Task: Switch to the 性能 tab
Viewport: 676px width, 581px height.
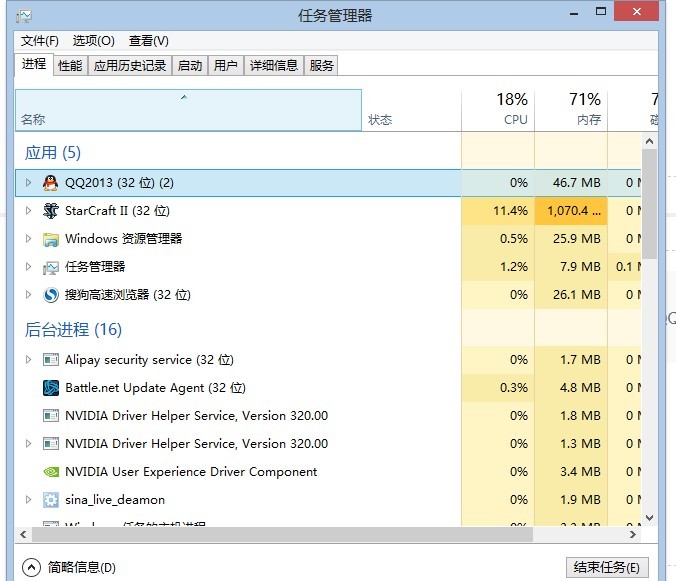Action: click(x=70, y=66)
